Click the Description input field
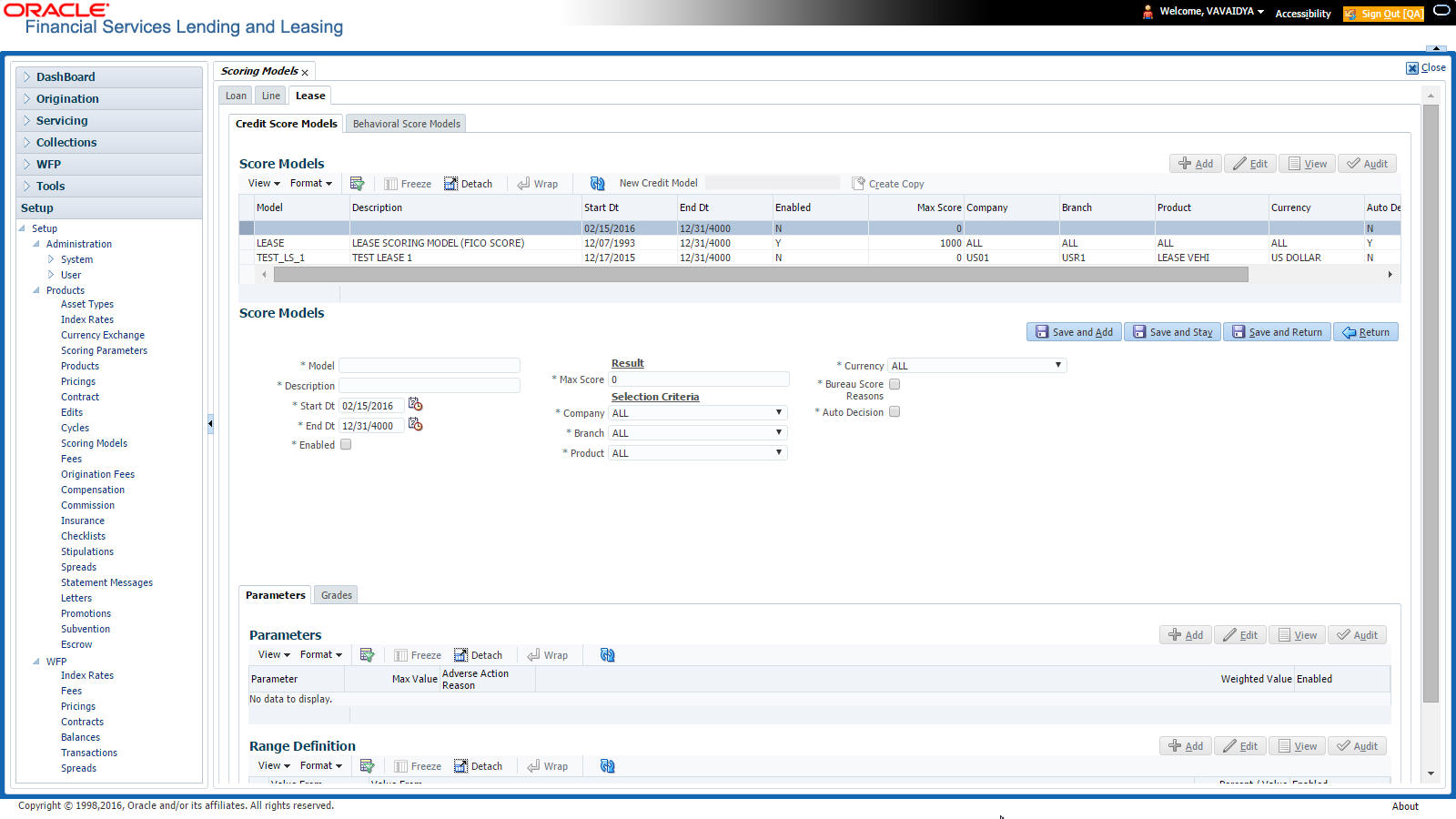1456x819 pixels. coord(430,386)
